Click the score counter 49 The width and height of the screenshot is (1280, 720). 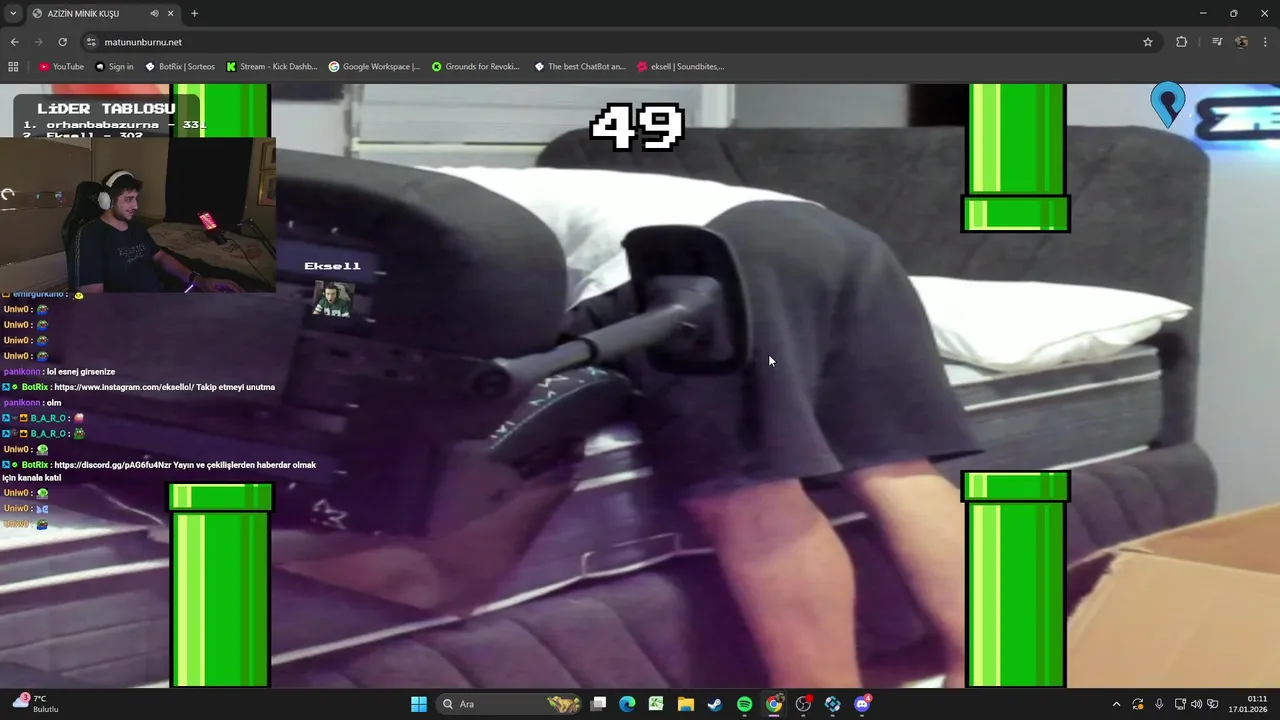coord(637,127)
